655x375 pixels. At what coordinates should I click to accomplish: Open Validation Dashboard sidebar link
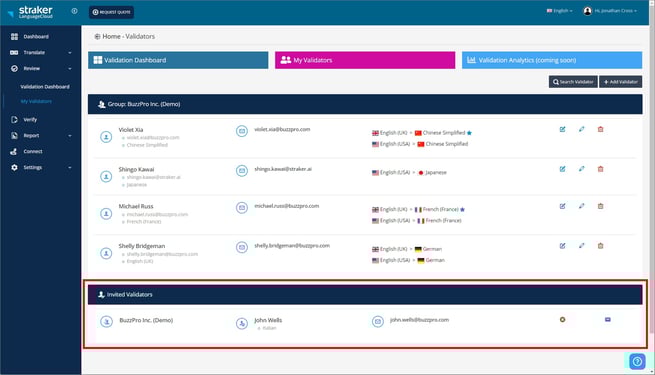click(x=45, y=87)
